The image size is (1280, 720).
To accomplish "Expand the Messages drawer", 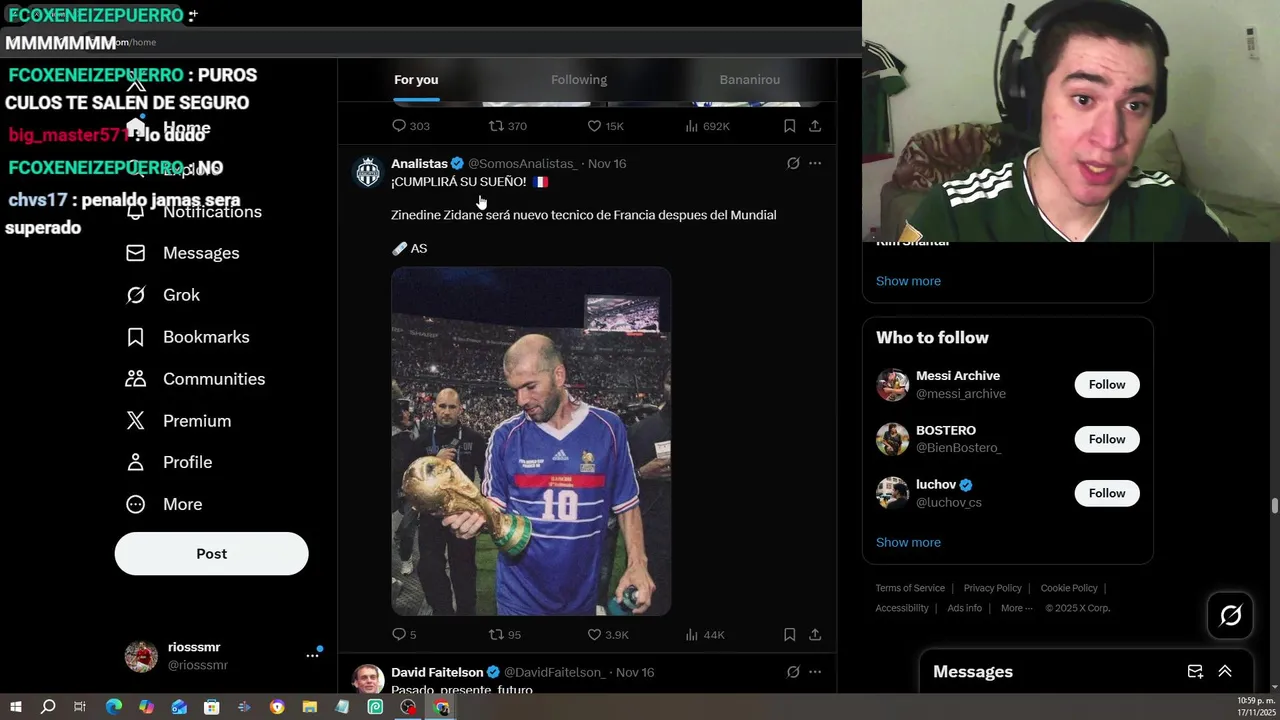I will pos(1225,672).
